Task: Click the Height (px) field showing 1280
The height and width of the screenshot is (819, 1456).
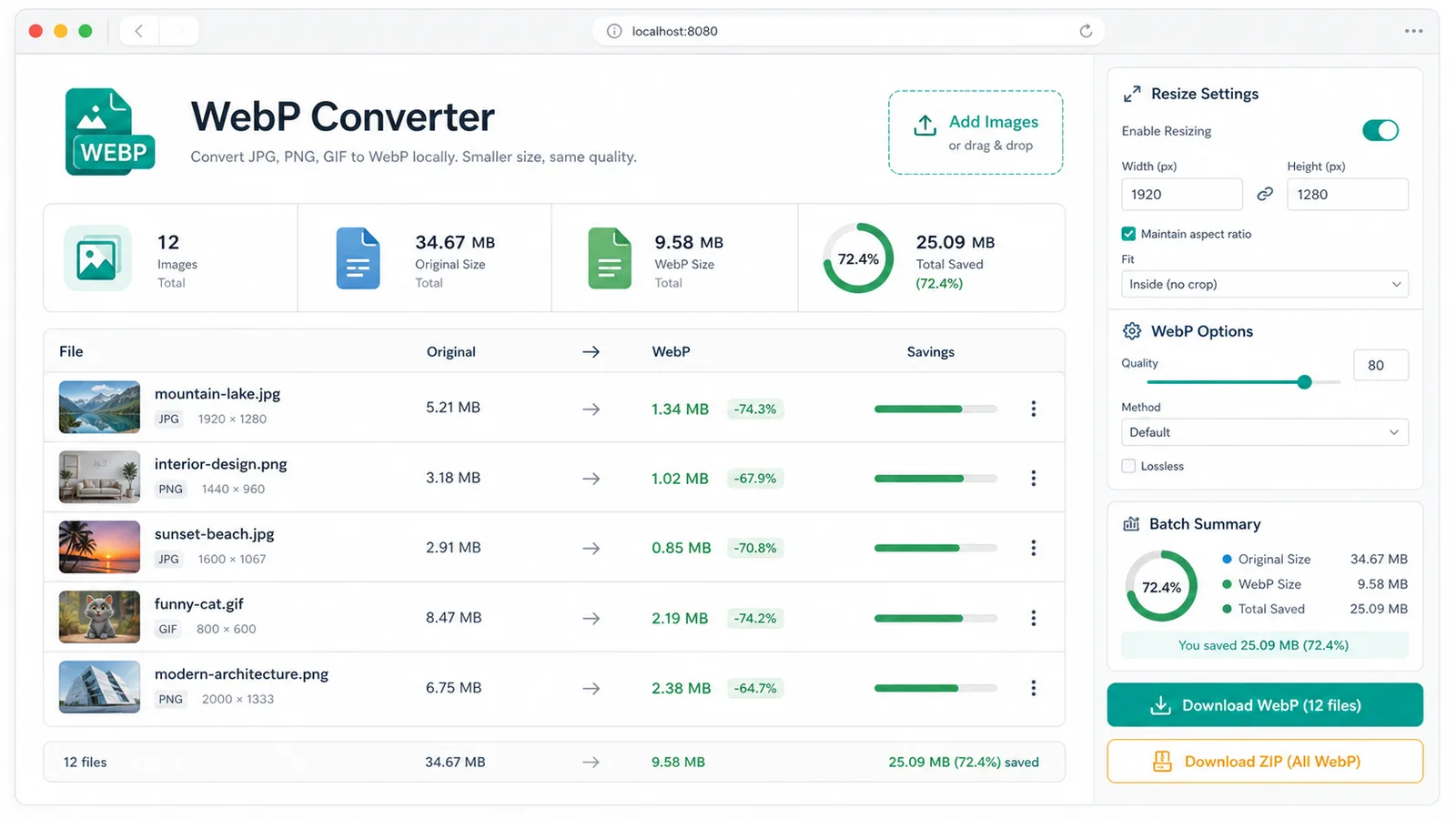Action: 1348,195
